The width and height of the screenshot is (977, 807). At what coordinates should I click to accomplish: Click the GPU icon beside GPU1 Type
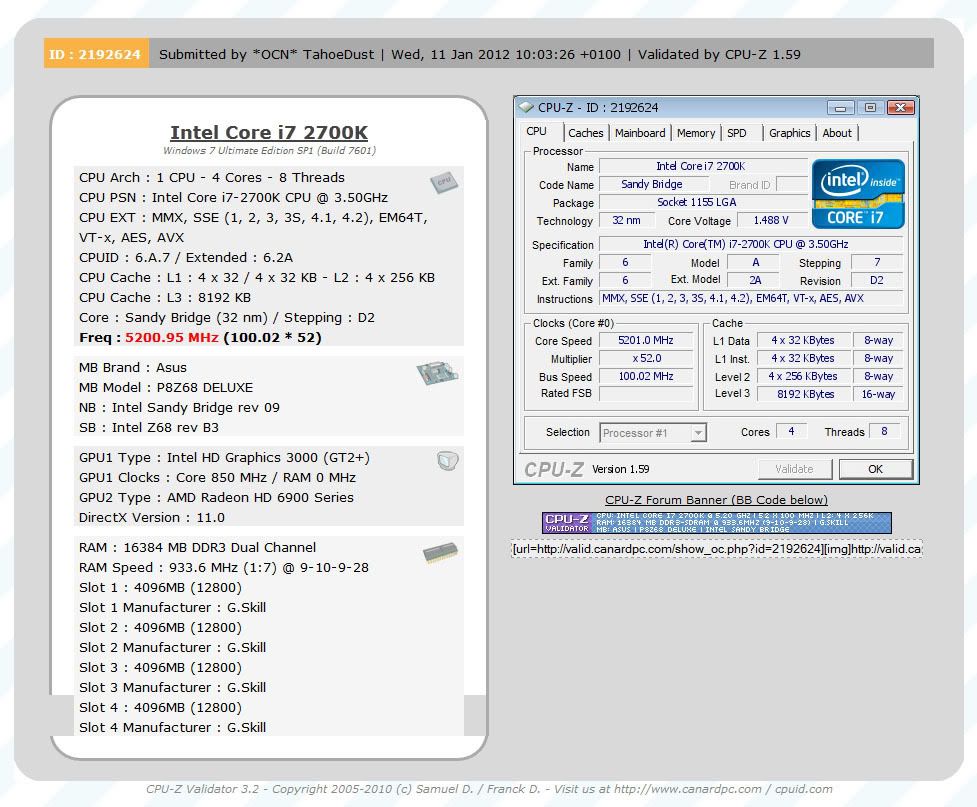pyautogui.click(x=447, y=461)
